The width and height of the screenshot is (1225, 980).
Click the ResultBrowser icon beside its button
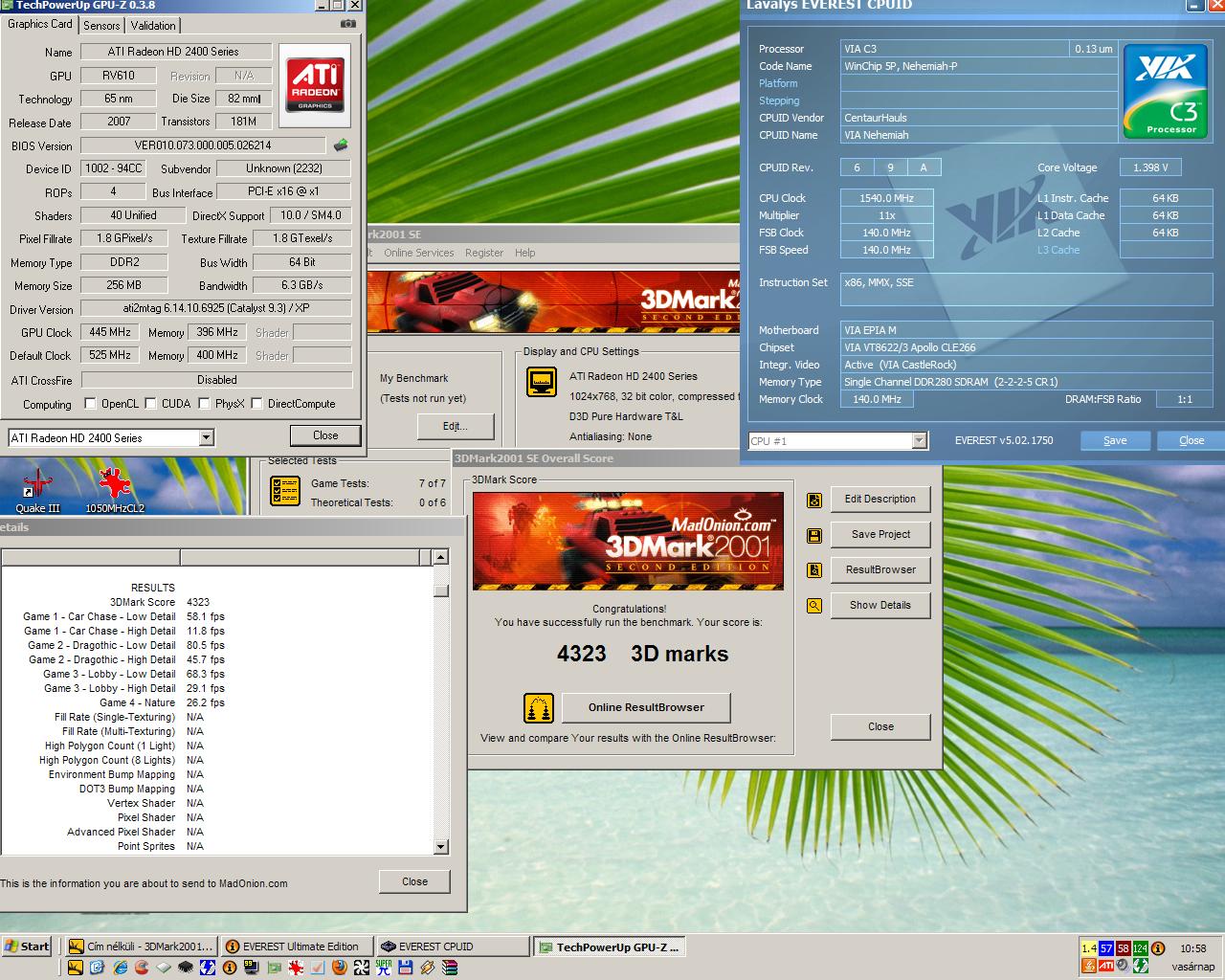coord(814,570)
